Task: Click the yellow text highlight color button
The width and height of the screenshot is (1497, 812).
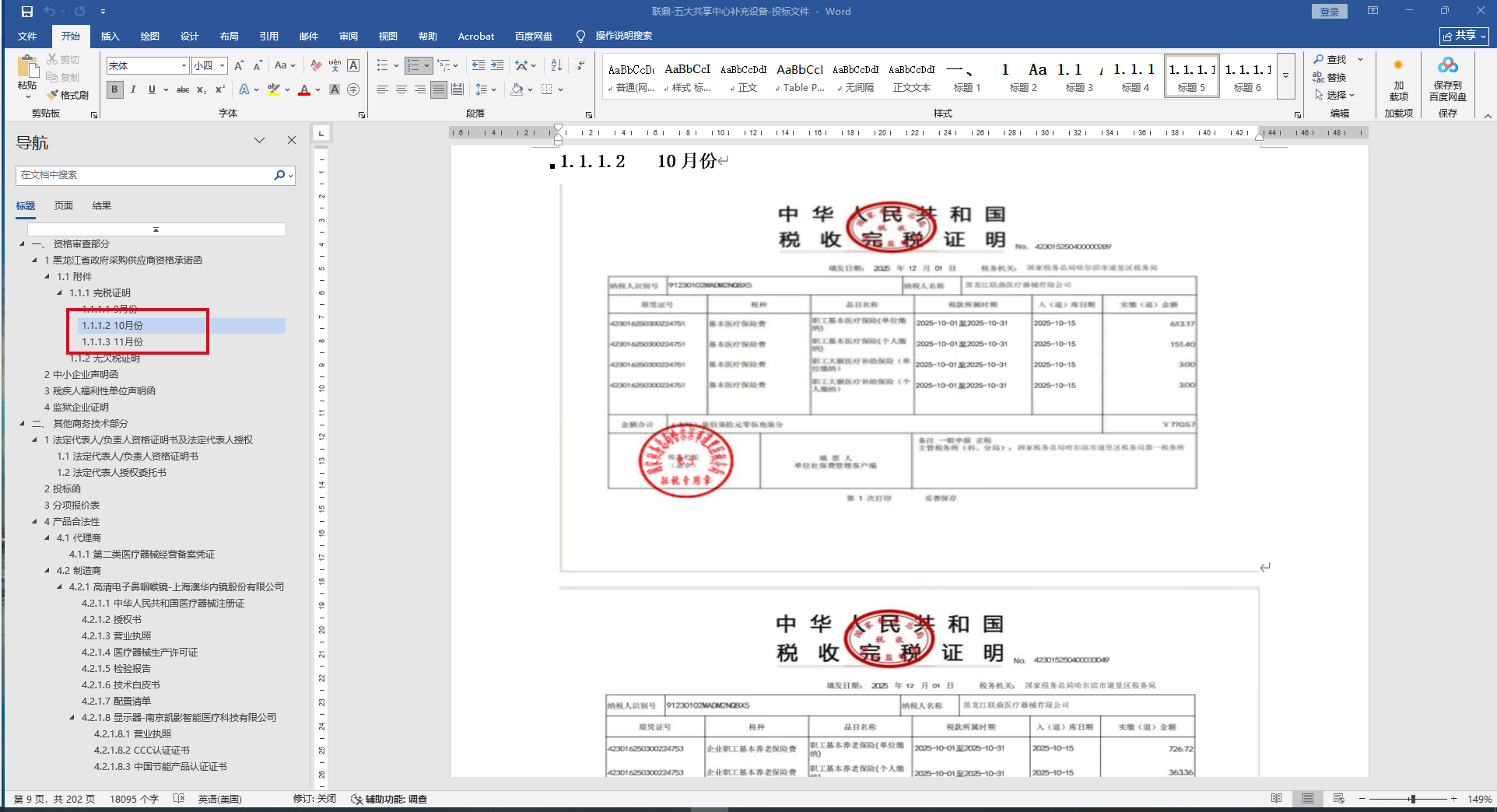Action: click(273, 89)
